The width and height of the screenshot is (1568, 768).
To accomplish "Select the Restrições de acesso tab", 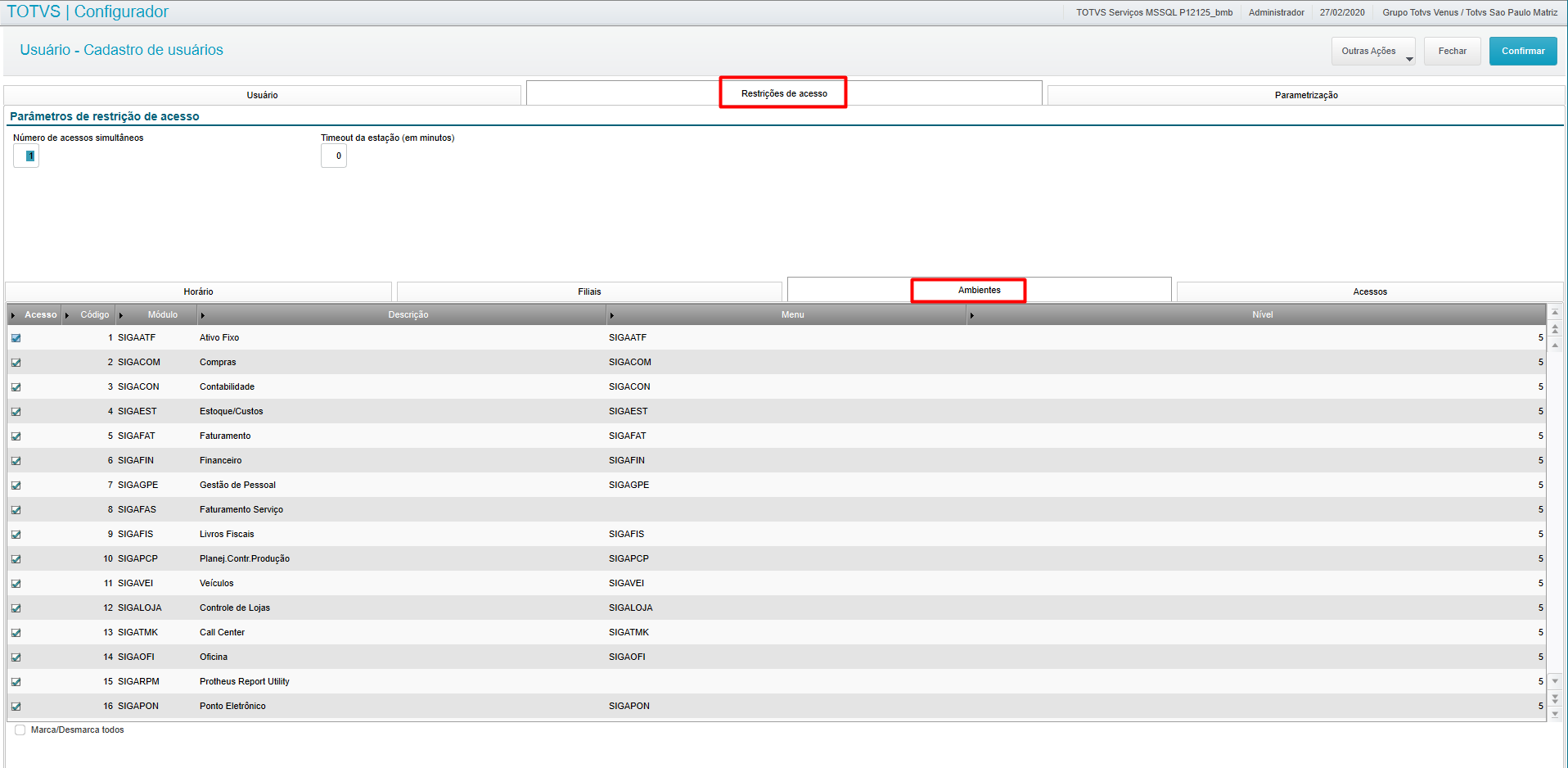I will 784,93.
